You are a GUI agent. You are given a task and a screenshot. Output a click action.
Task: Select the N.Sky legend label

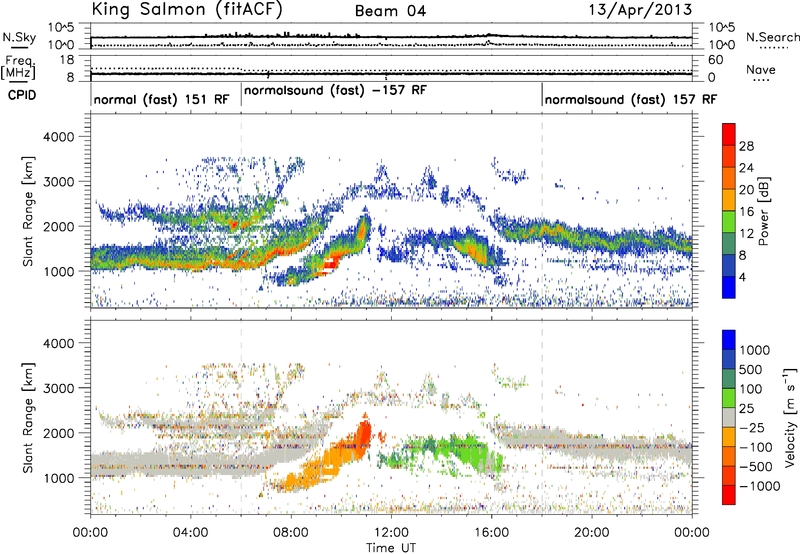(x=19, y=37)
